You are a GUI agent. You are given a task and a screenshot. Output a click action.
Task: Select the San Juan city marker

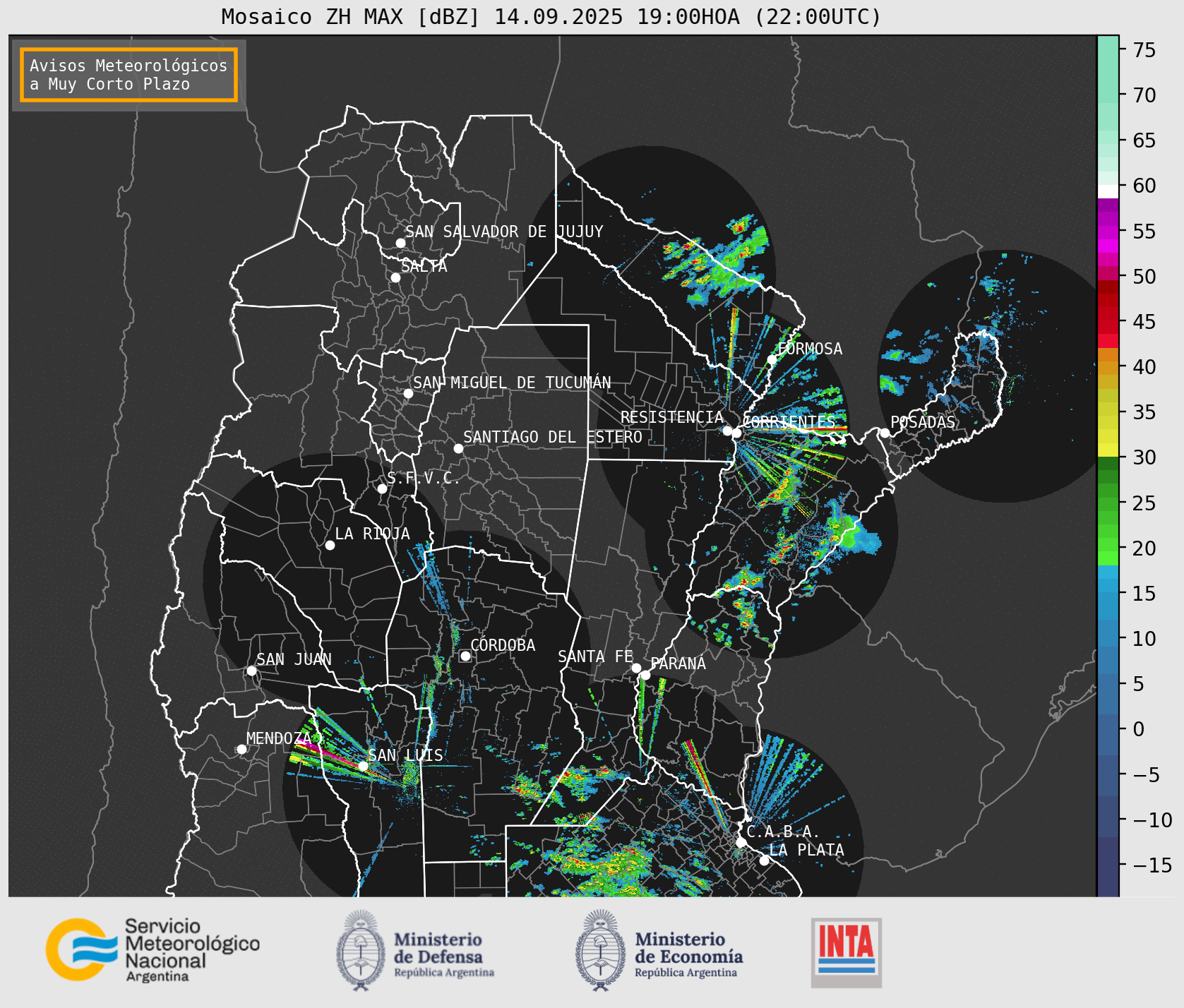pos(251,671)
